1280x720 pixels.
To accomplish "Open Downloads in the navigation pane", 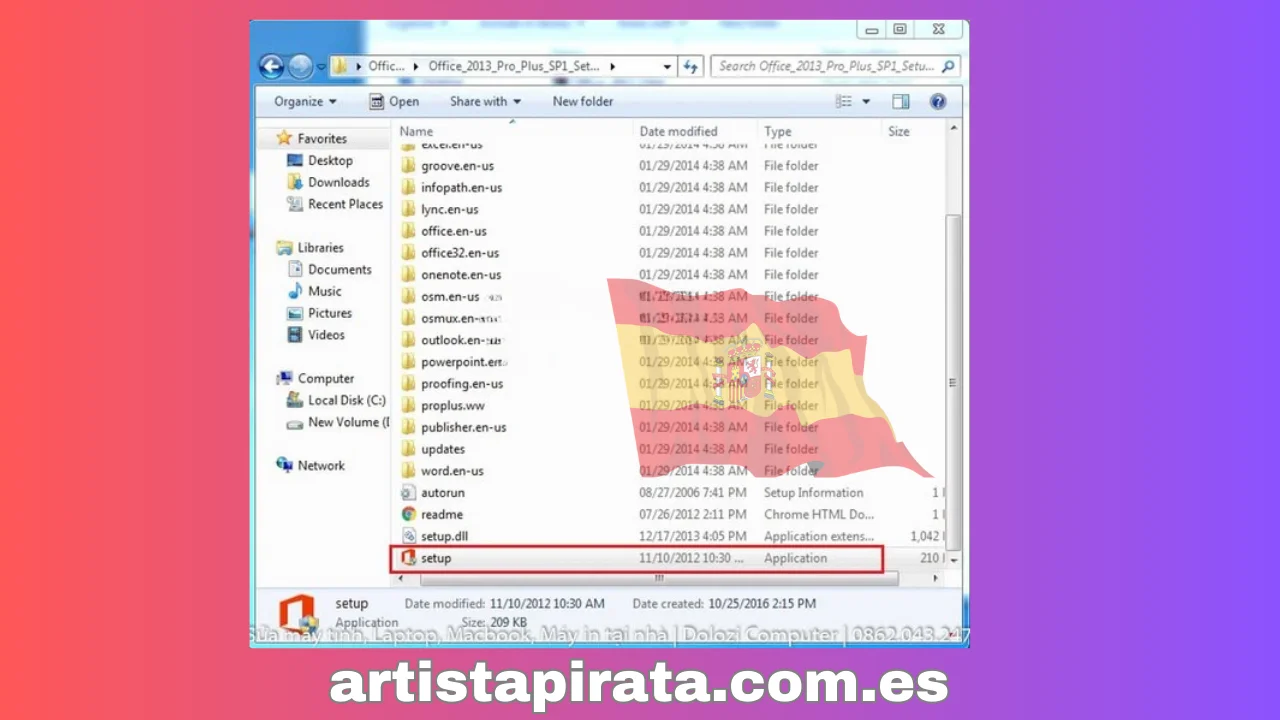I will tap(338, 182).
